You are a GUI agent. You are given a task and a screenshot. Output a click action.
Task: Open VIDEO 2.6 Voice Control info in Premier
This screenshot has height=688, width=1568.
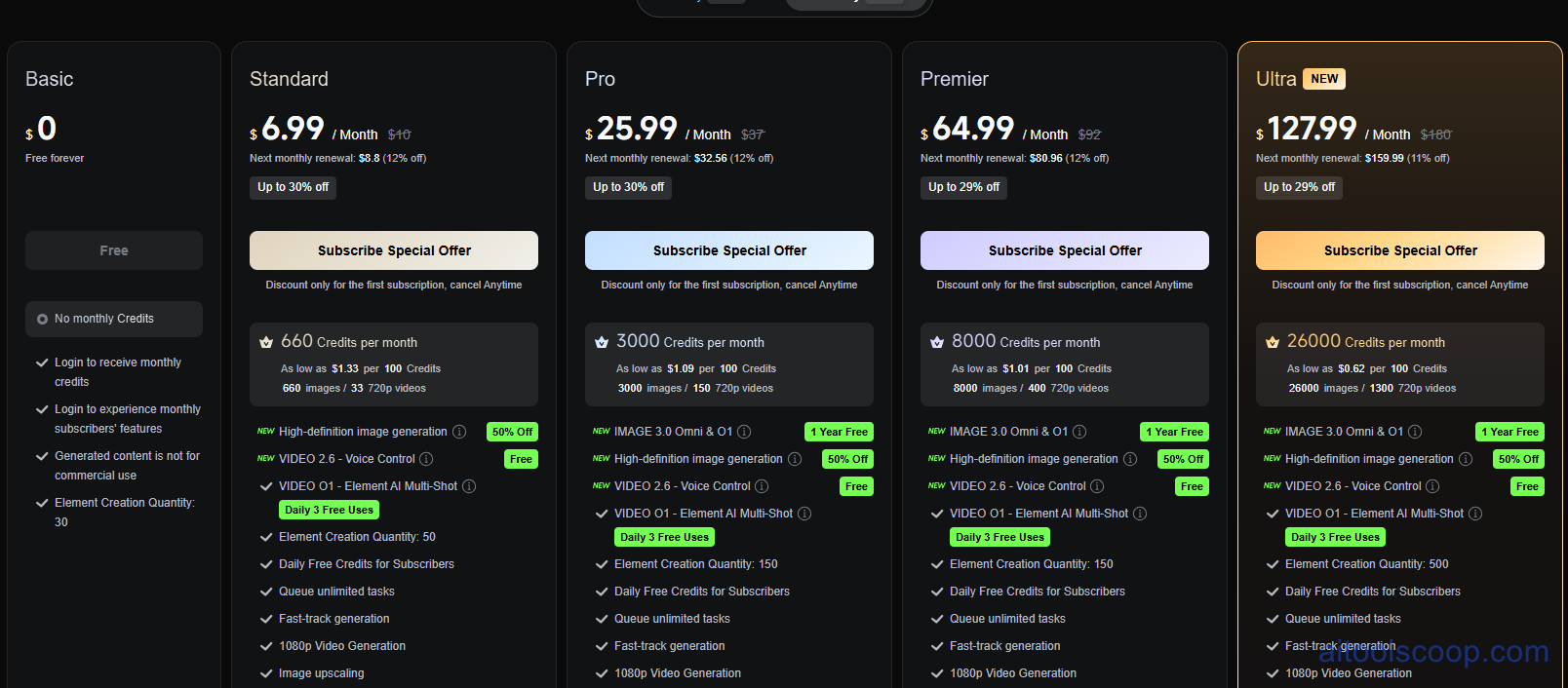click(1097, 485)
